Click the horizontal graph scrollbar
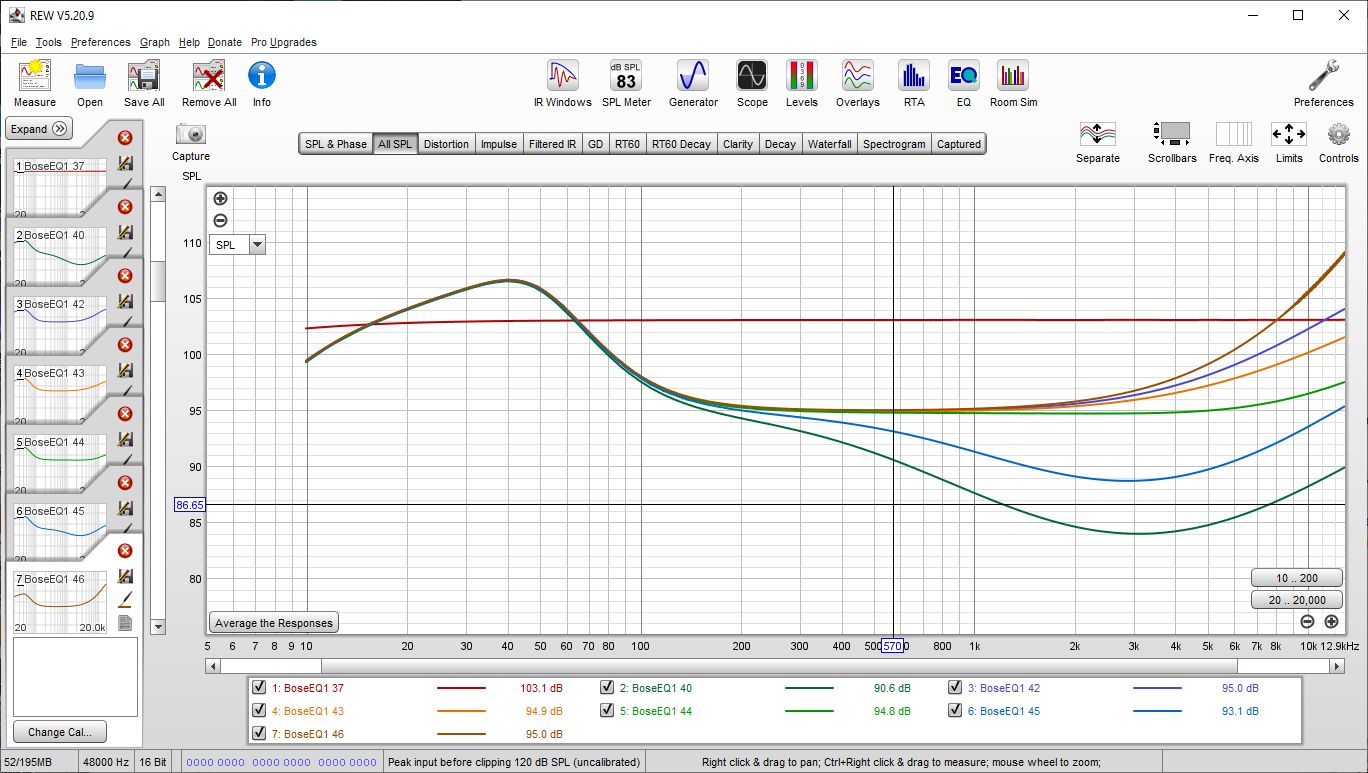The width and height of the screenshot is (1368, 773). click(x=779, y=666)
